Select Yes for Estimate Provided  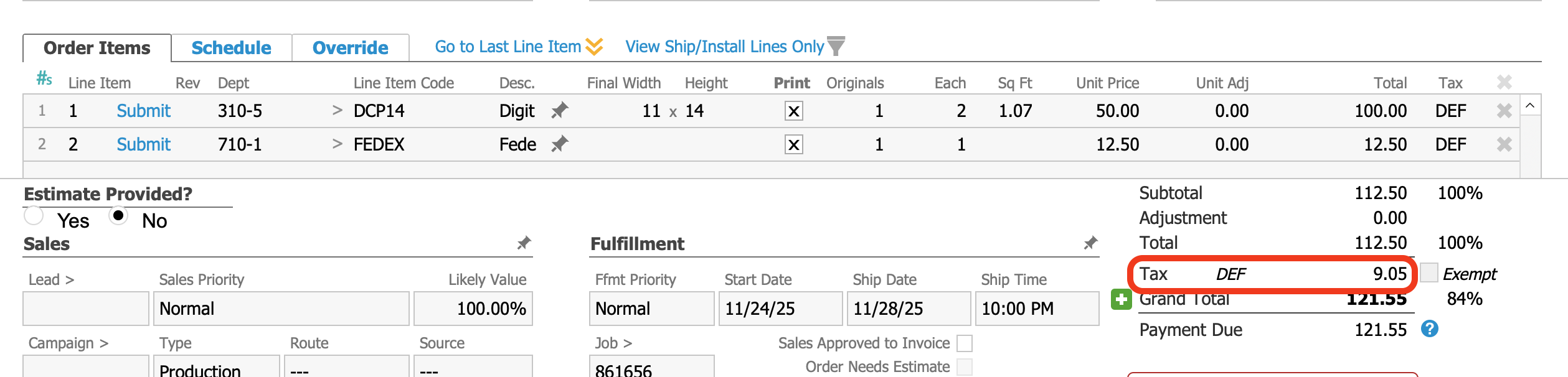[x=34, y=216]
